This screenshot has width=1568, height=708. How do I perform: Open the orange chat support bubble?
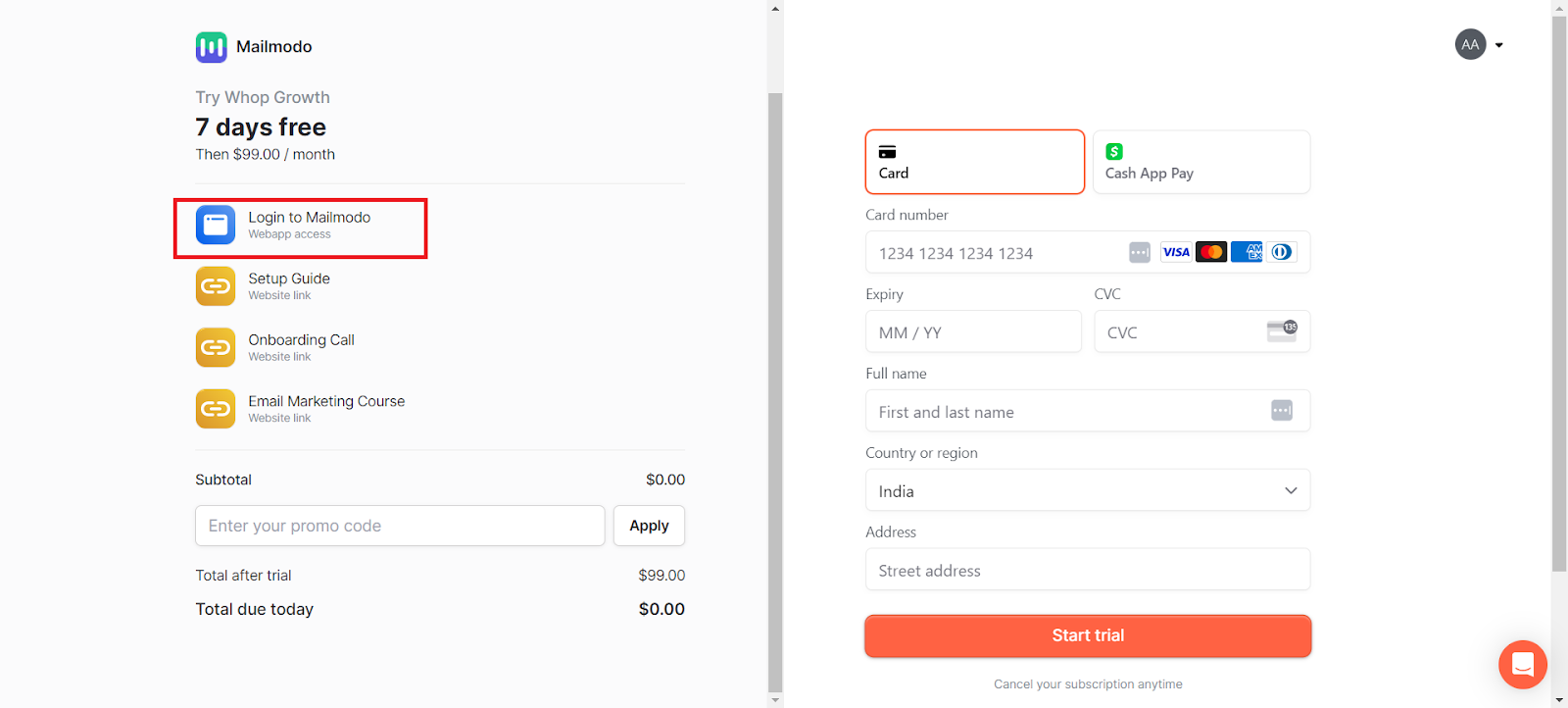[x=1523, y=665]
